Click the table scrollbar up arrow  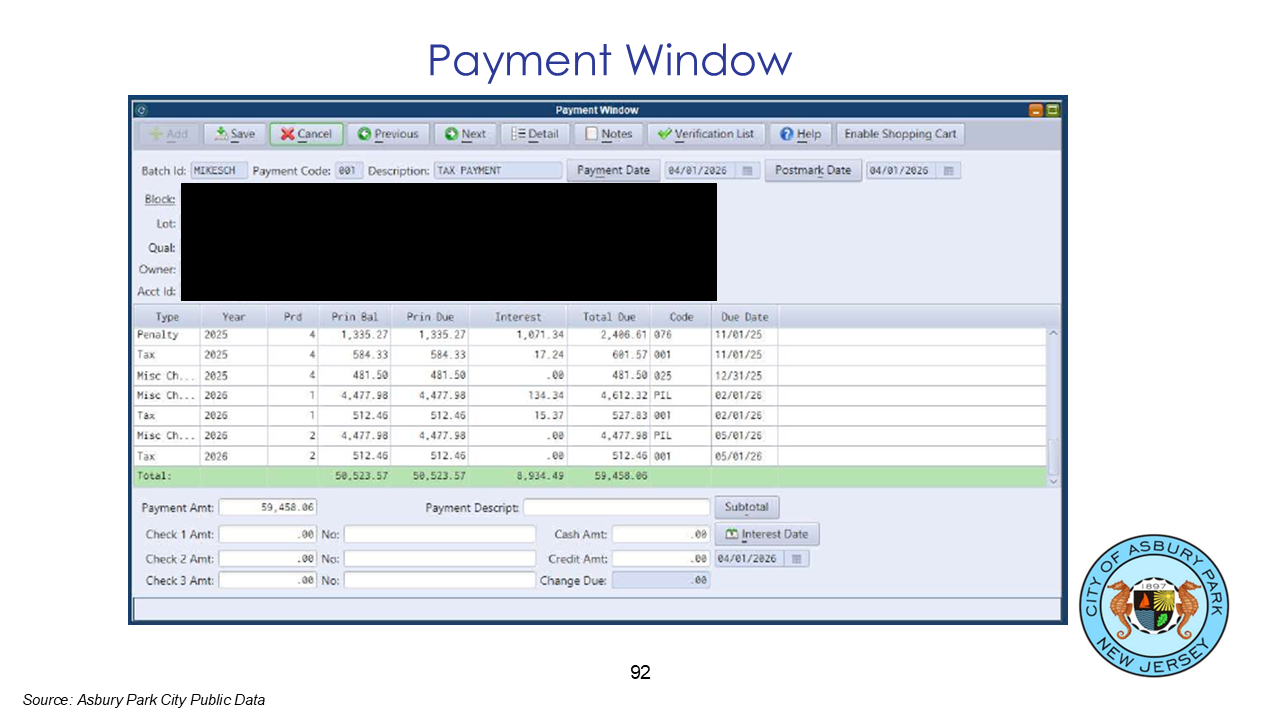point(1053,334)
